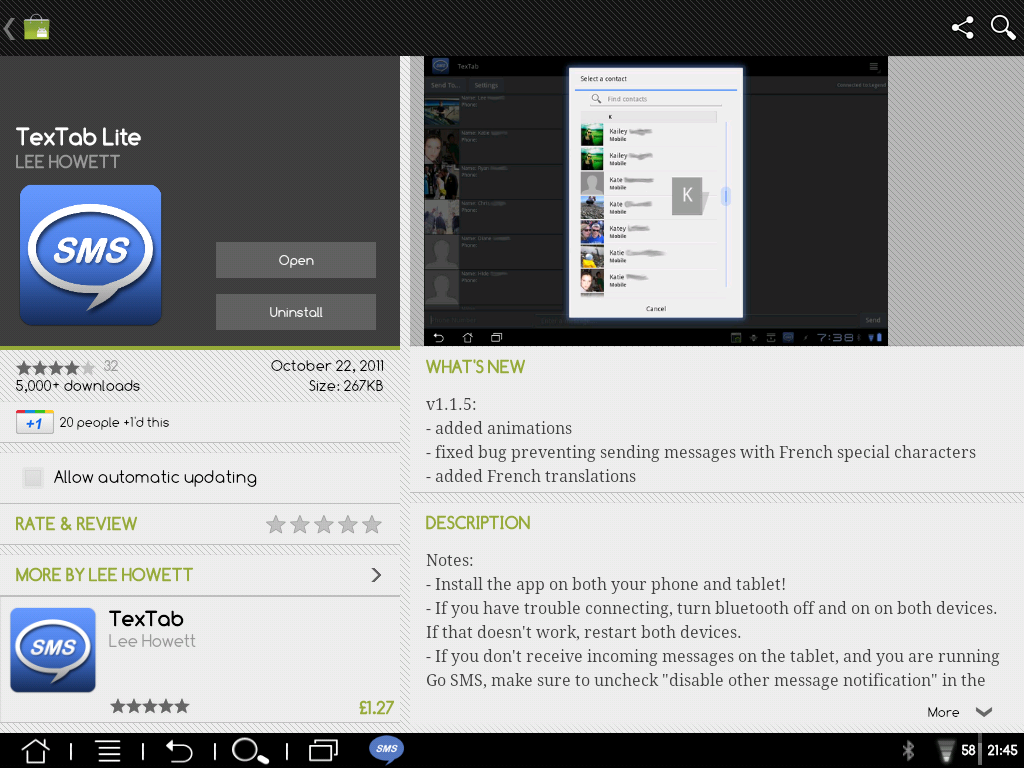Expand More by Lee Howett
1024x768 pixels.
(x=200, y=575)
